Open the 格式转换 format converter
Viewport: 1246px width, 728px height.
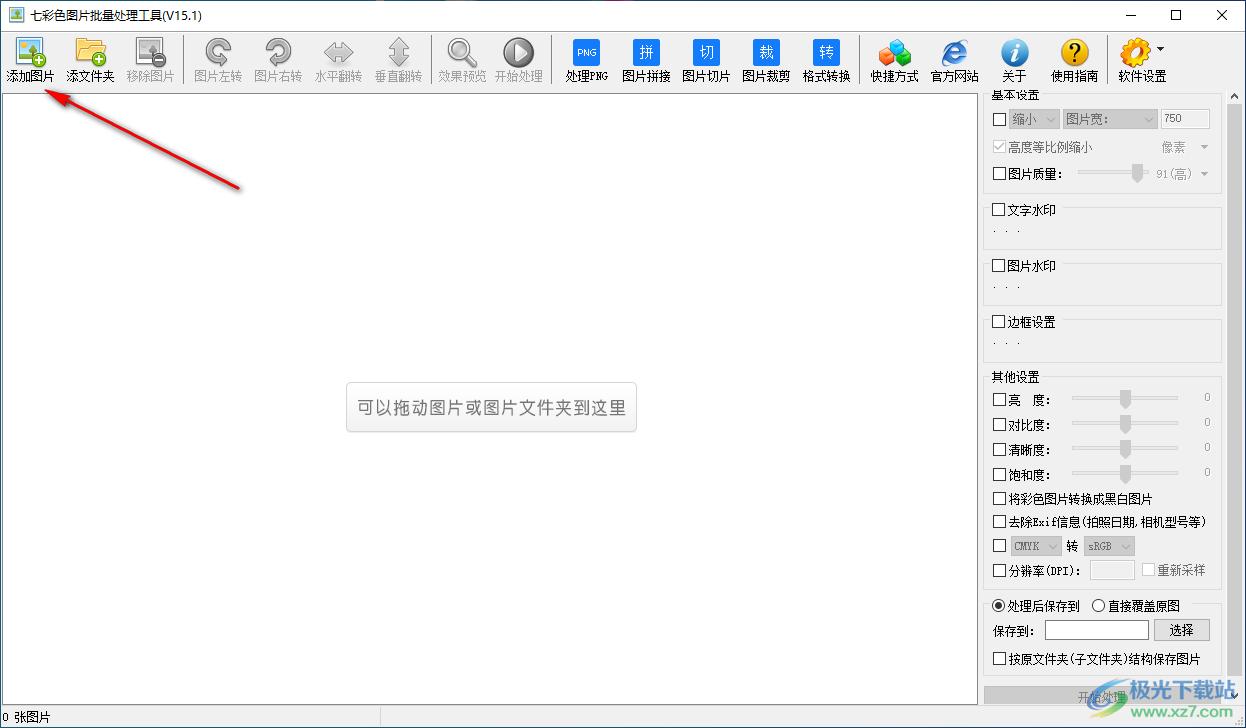826,53
